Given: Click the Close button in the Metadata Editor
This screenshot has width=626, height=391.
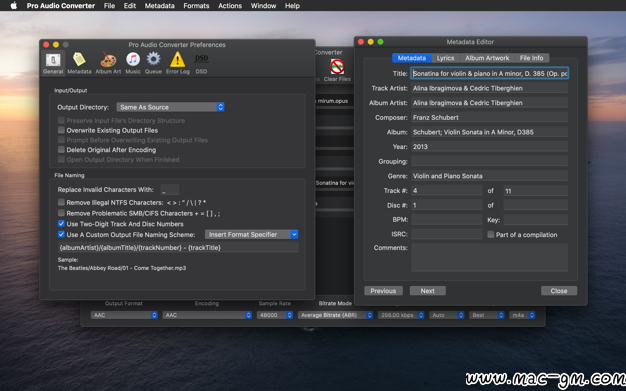Looking at the screenshot, I should pos(559,291).
